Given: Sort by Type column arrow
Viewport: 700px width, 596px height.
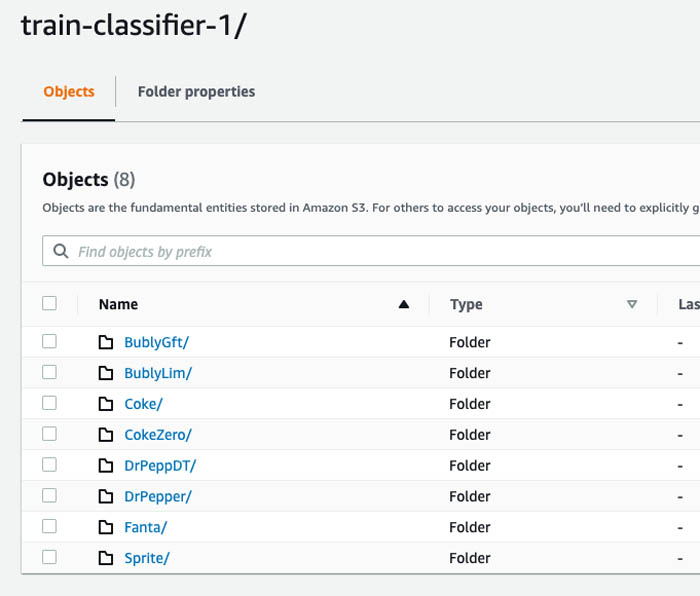Looking at the screenshot, I should (x=632, y=304).
